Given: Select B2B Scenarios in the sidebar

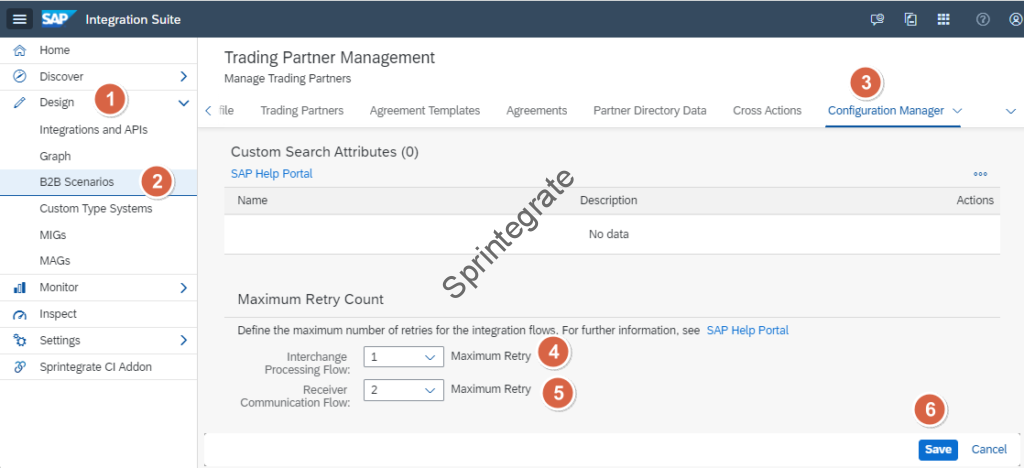Looking at the screenshot, I should 76,182.
